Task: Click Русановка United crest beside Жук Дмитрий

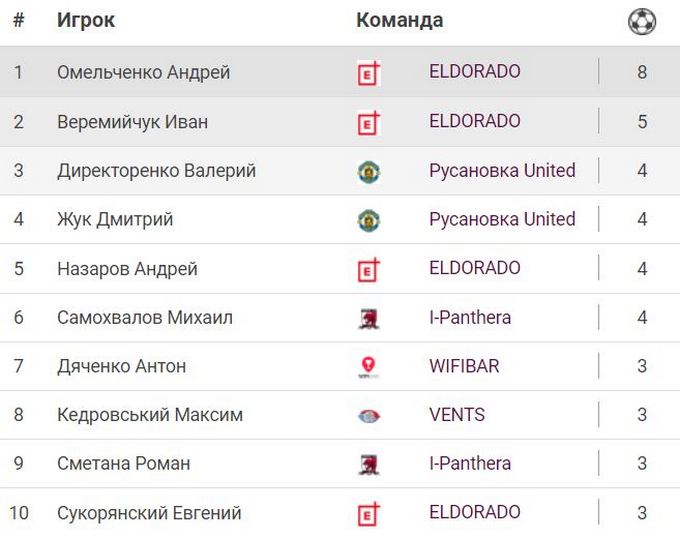Action: pyautogui.click(x=369, y=220)
